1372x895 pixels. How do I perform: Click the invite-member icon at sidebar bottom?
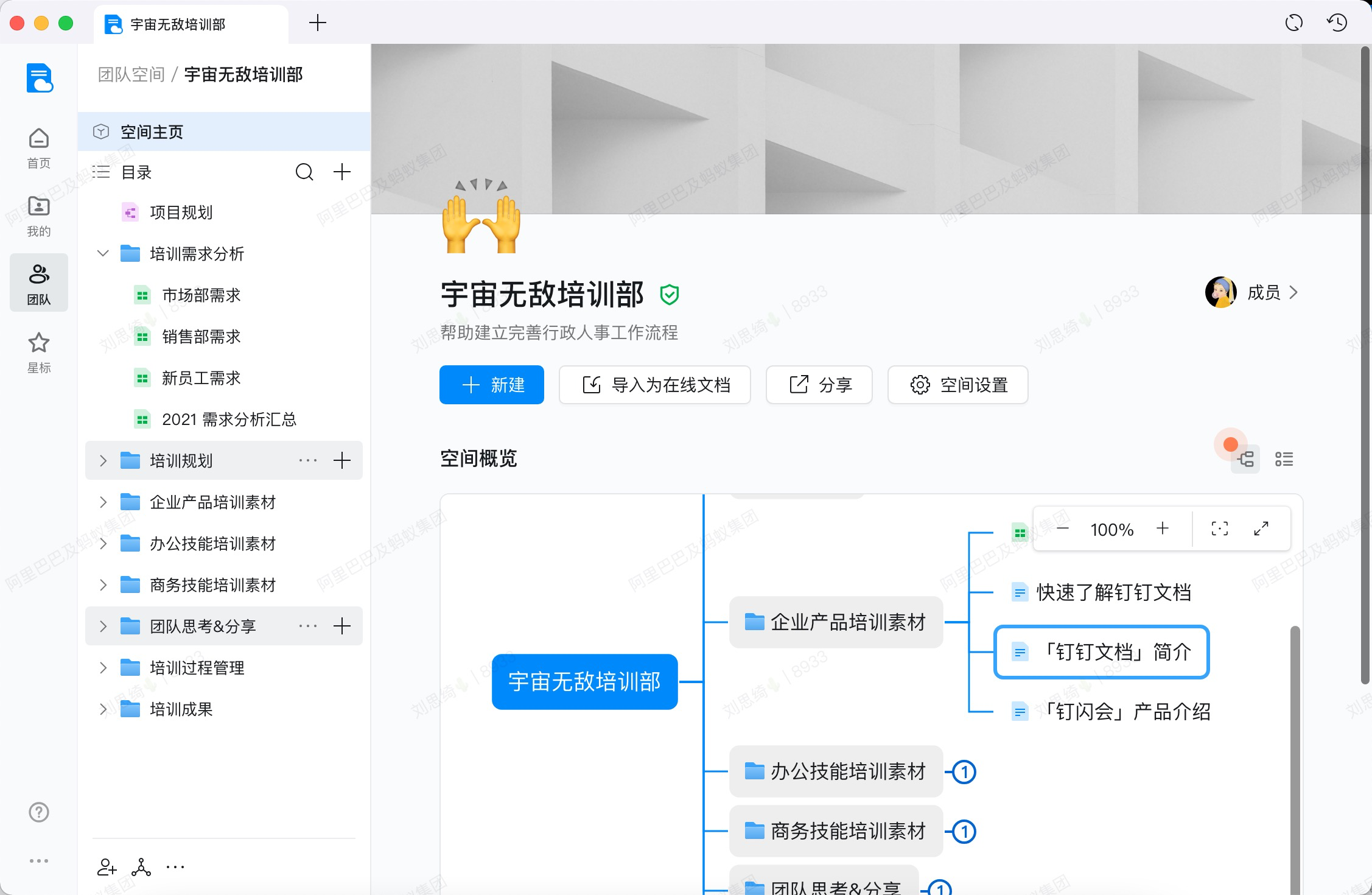107,867
